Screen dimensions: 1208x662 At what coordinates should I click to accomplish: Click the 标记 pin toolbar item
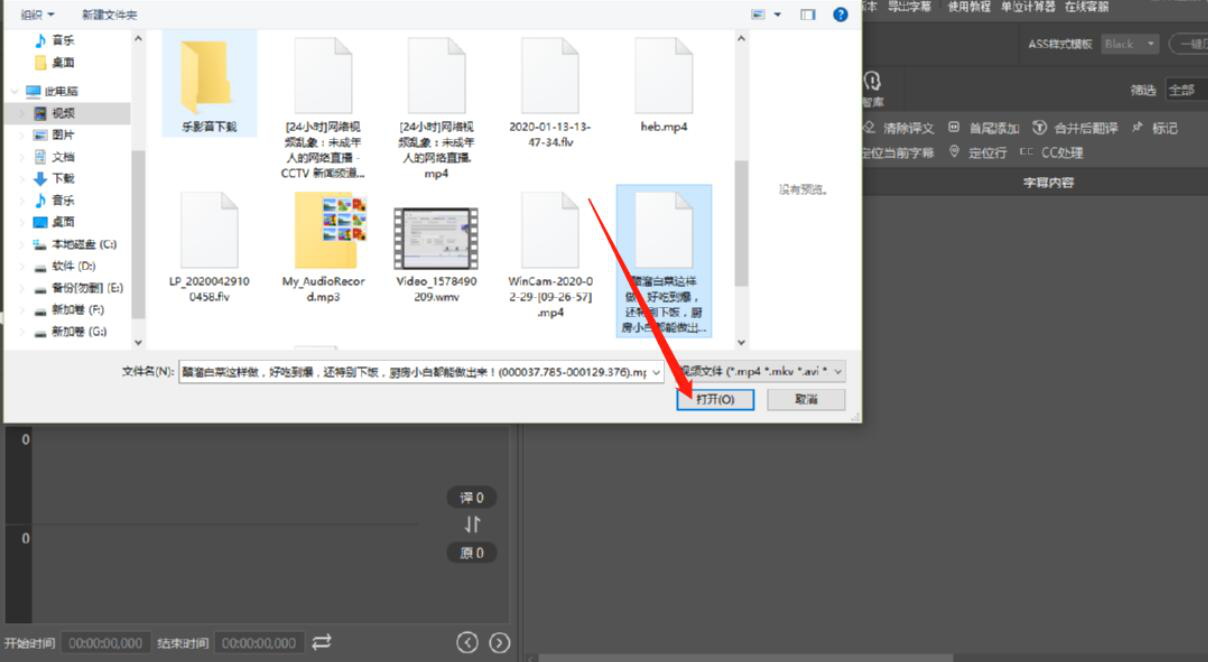coord(1155,128)
